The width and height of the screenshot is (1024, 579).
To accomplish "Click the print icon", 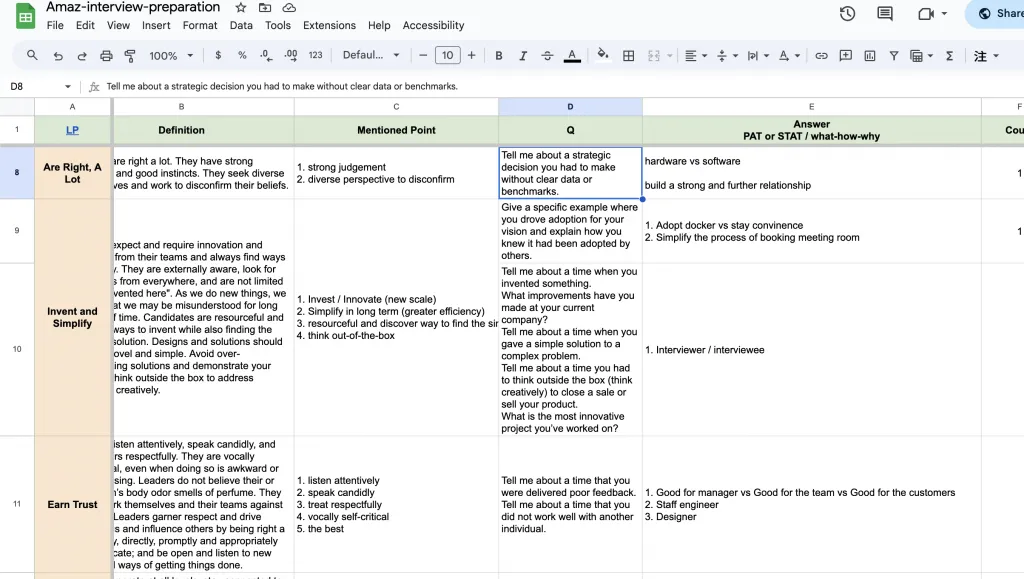I will point(105,56).
